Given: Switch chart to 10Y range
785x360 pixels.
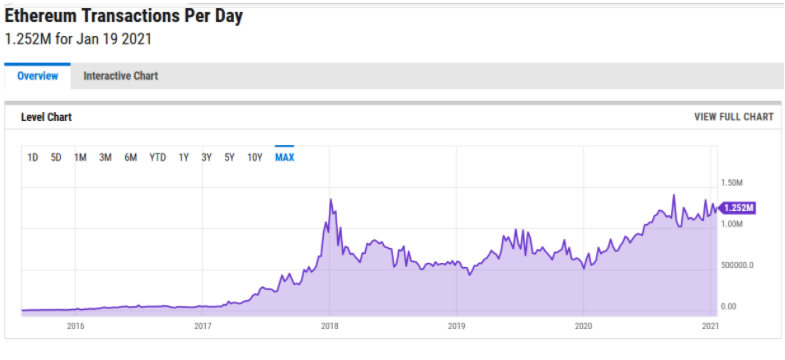Looking at the screenshot, I should coord(255,157).
